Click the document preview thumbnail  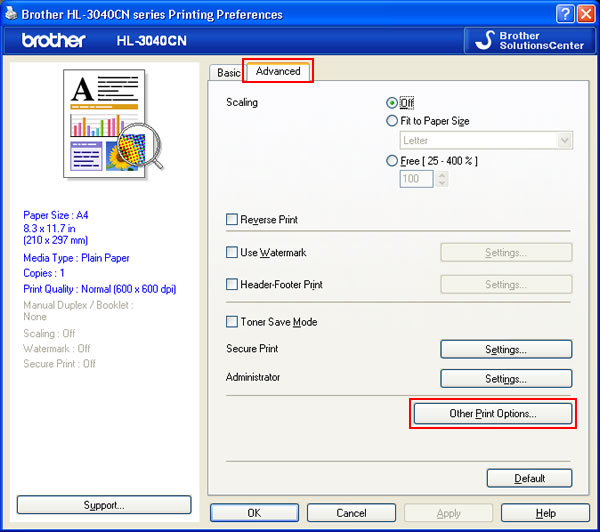[x=114, y=124]
